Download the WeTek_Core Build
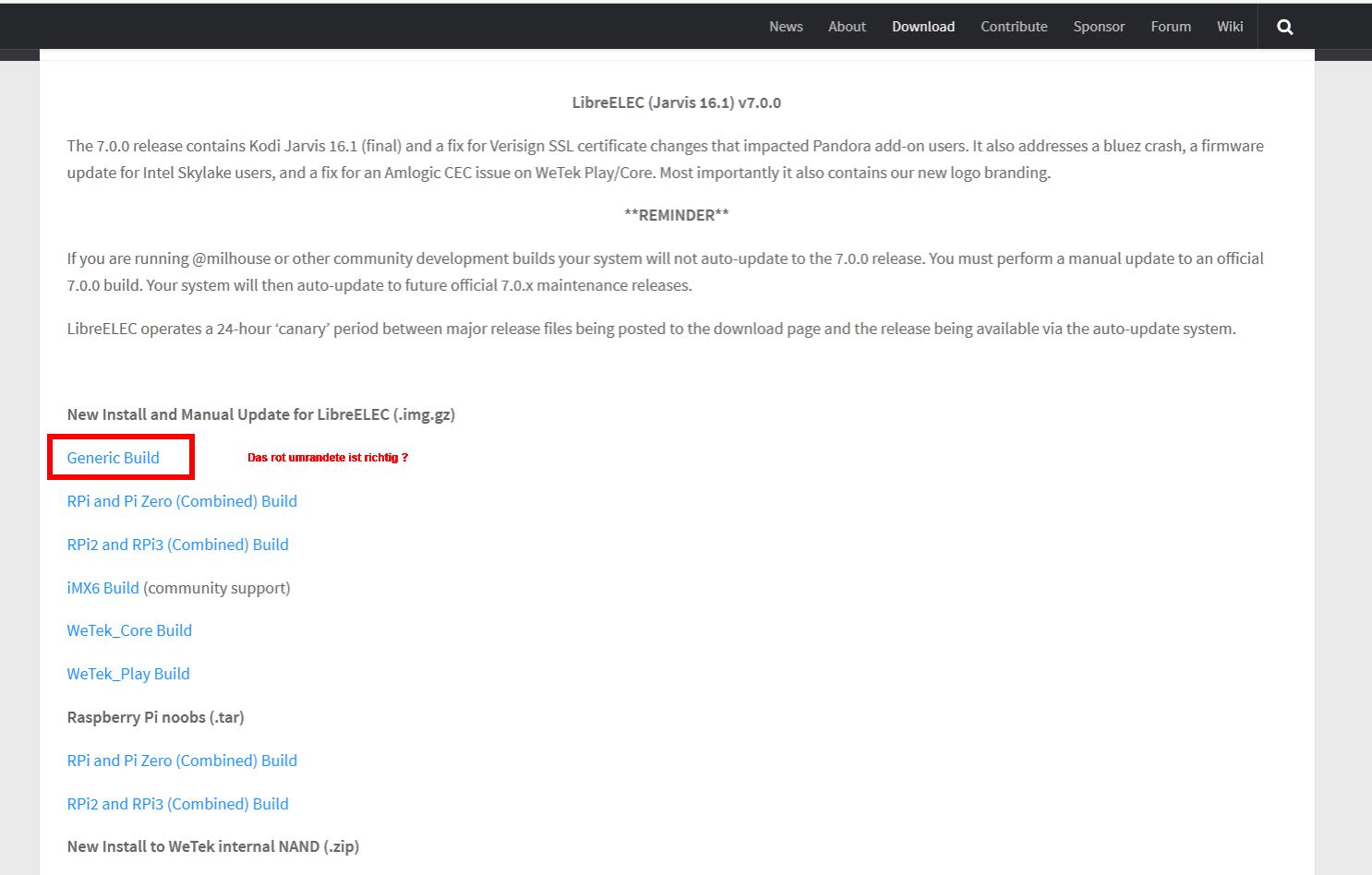Screen dimensions: 1372x875 pos(129,630)
